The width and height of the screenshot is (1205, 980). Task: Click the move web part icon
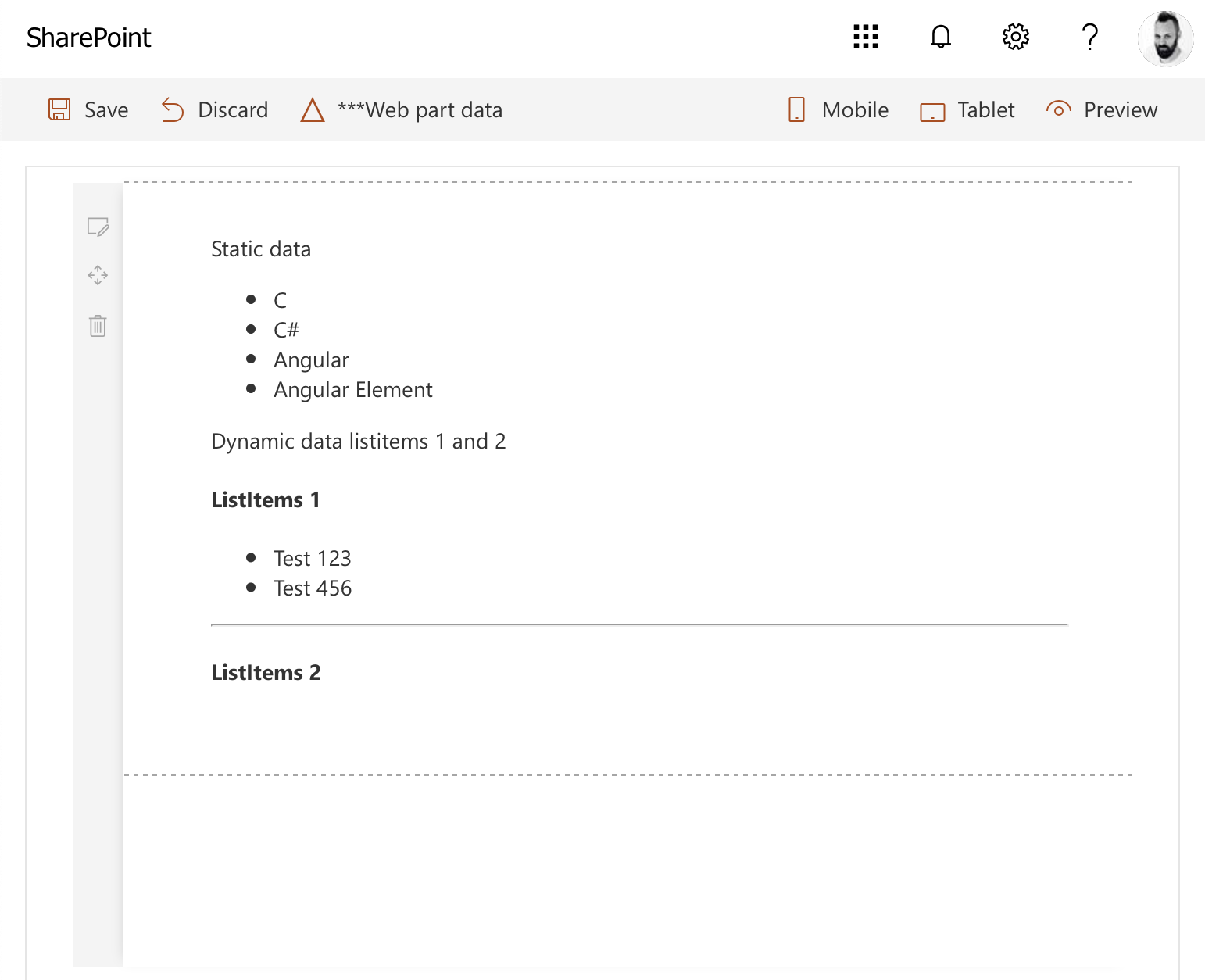pyautogui.click(x=98, y=276)
